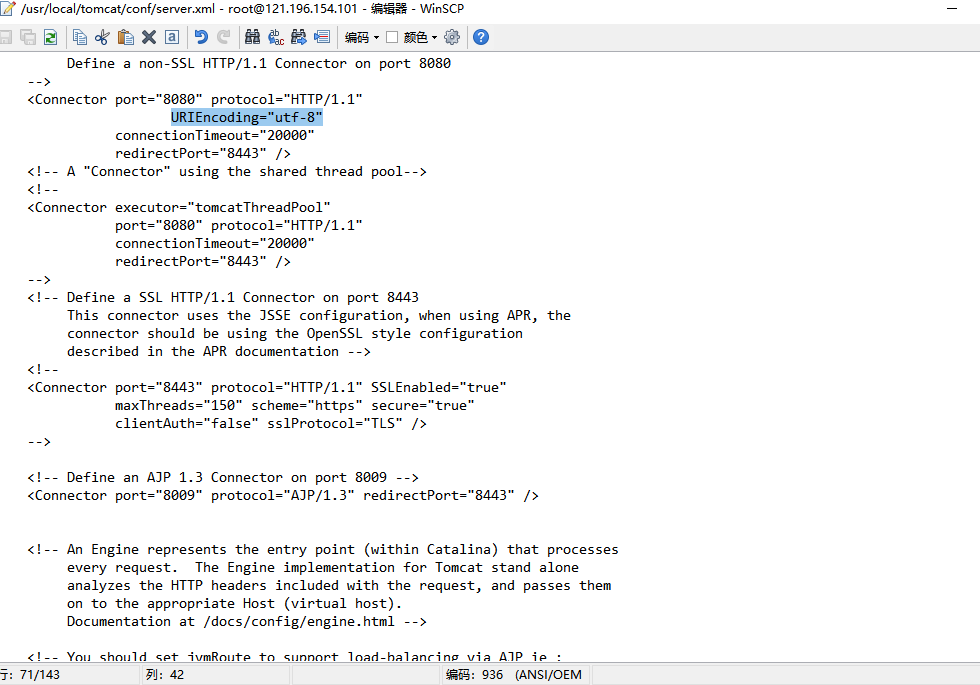Open Find with the binoculars icon
This screenshot has width=980, height=685.
click(252, 38)
